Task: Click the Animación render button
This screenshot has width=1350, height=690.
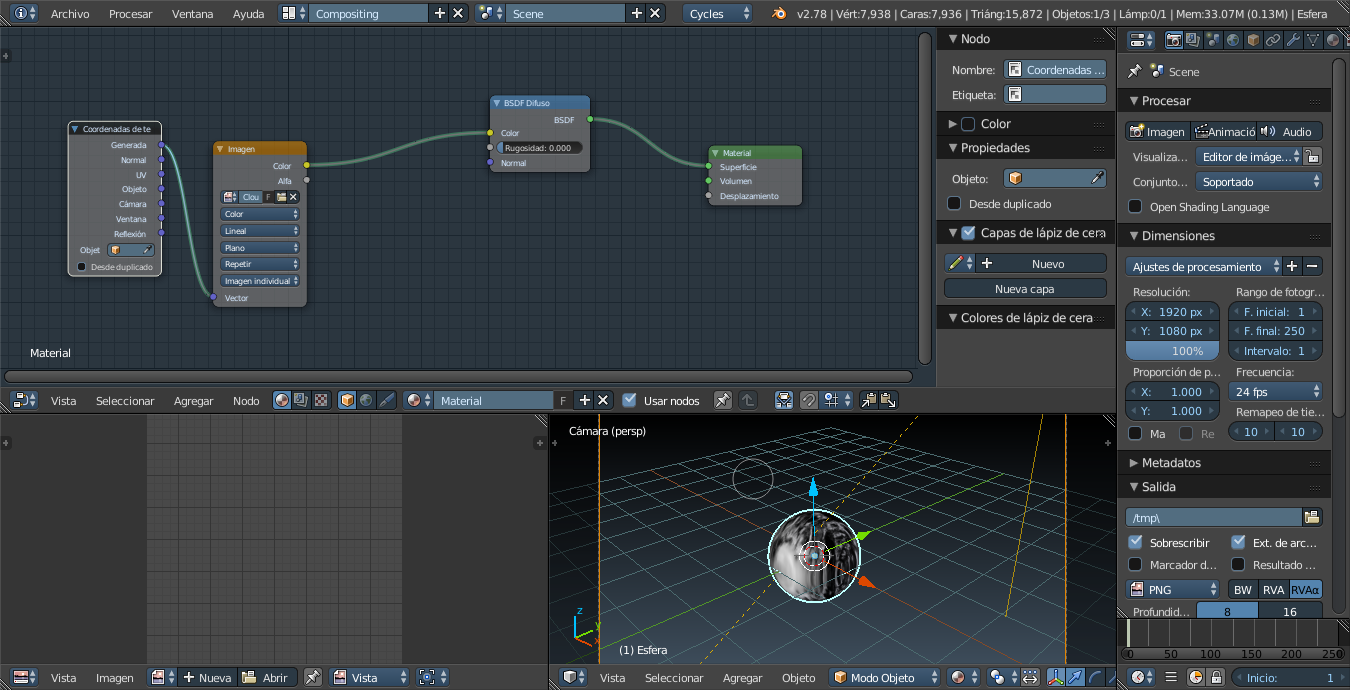Action: click(1223, 132)
